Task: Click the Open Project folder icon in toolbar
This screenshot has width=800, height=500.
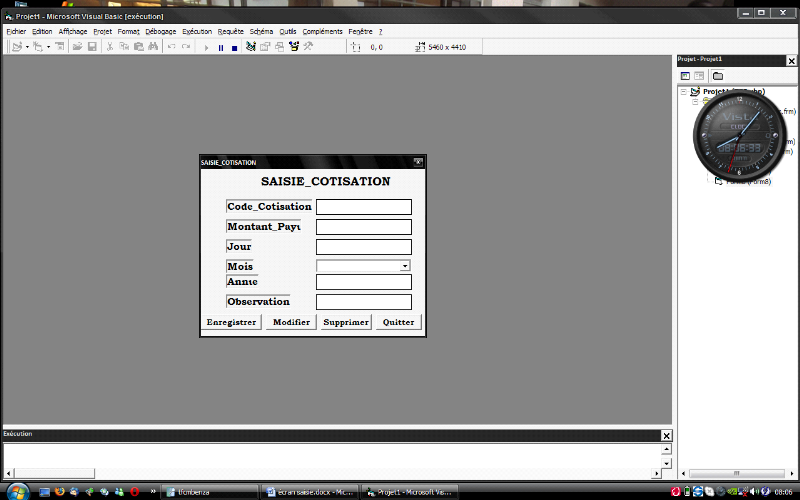Action: pyautogui.click(x=76, y=47)
